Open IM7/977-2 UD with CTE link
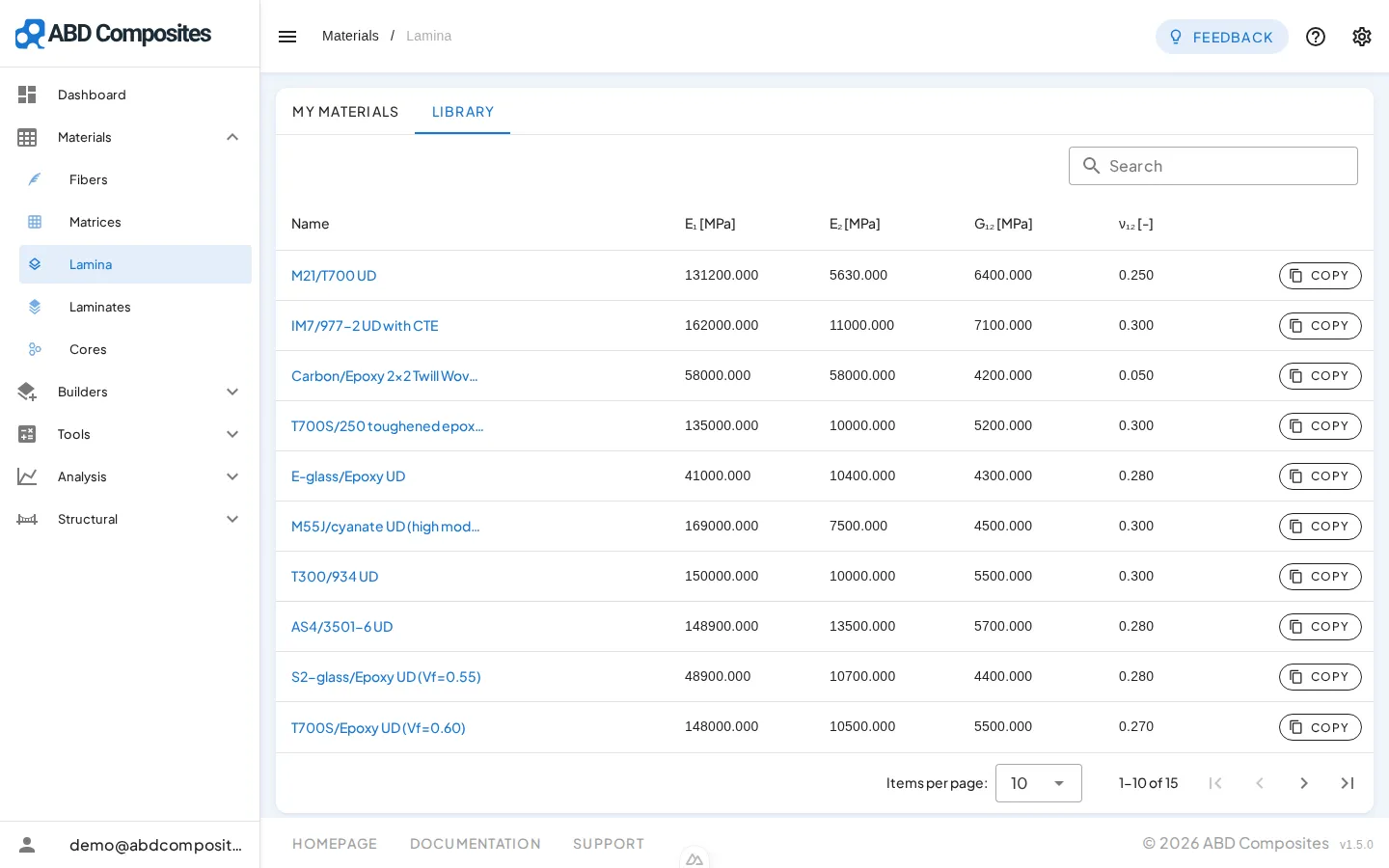Viewport: 1389px width, 868px height. [x=365, y=326]
